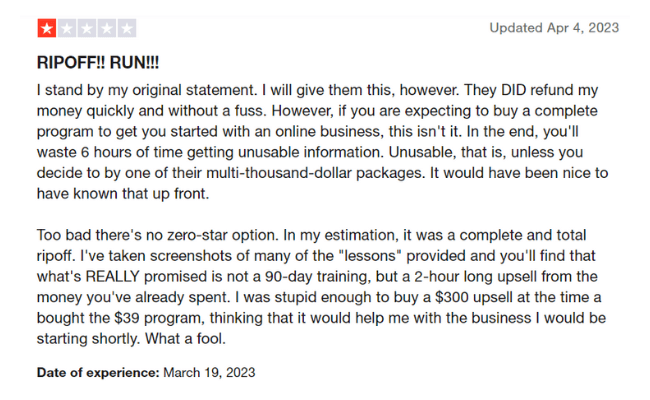Click the red first star icon

click(47, 29)
